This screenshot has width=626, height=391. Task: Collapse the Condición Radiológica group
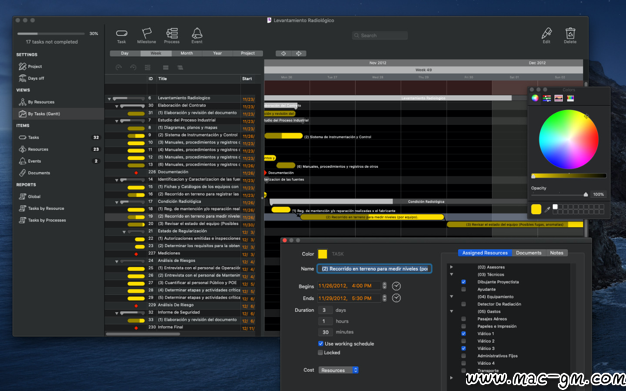[x=117, y=202]
